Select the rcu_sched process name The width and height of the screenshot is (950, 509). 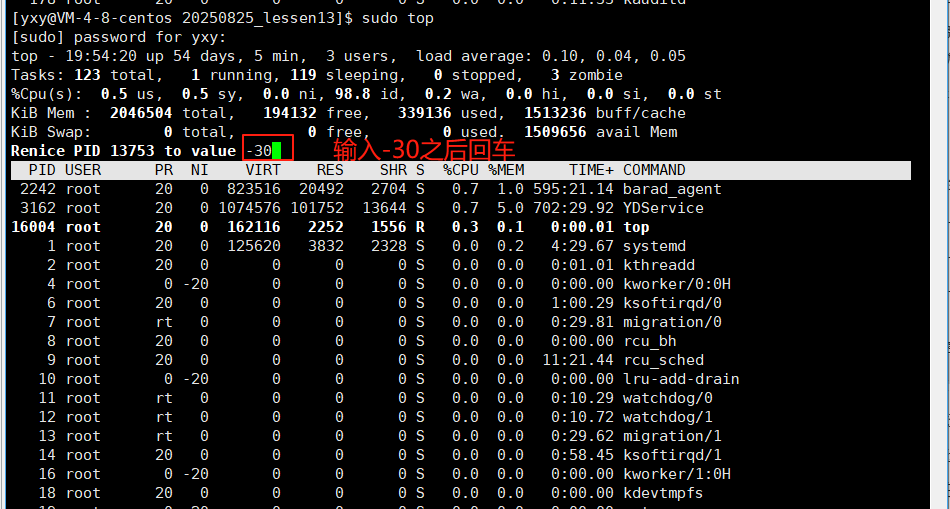(663, 360)
